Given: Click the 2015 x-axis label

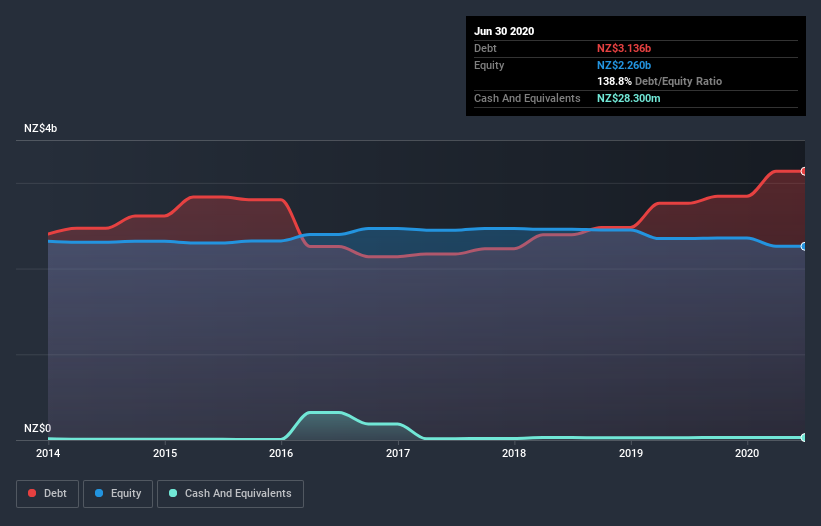Looking at the screenshot, I should coord(165,453).
